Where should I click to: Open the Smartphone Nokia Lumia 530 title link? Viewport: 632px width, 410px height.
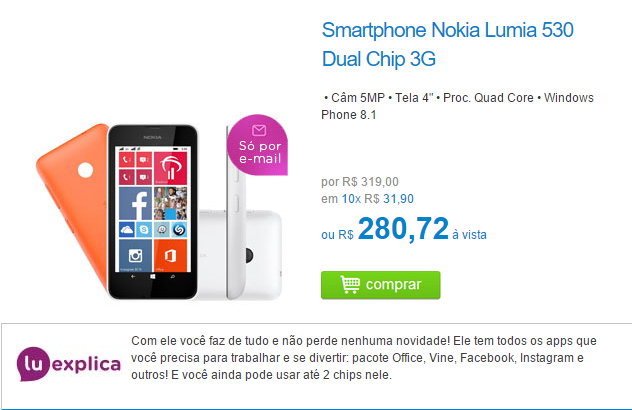tap(447, 44)
